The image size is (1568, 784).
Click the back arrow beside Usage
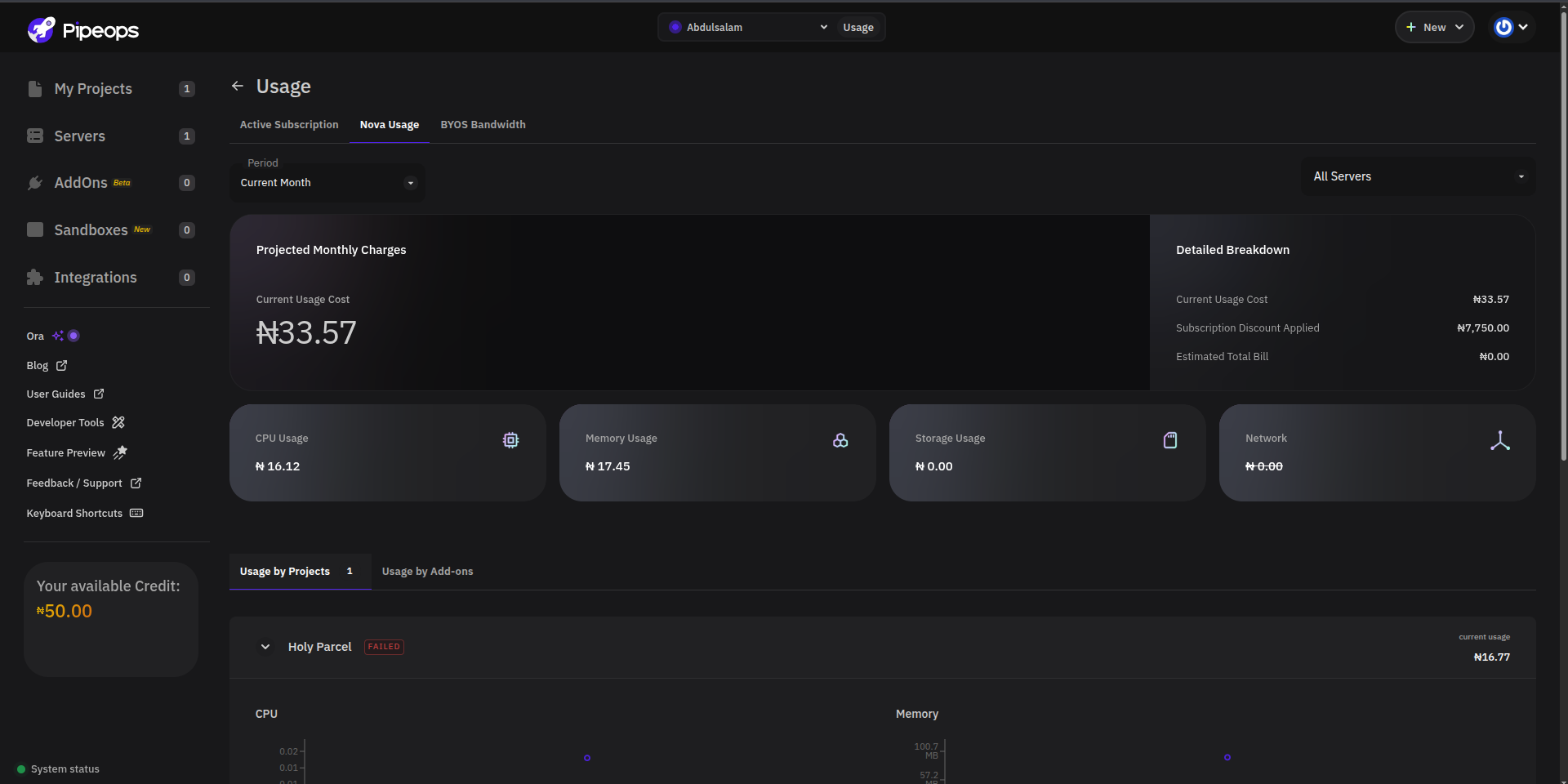(x=238, y=86)
